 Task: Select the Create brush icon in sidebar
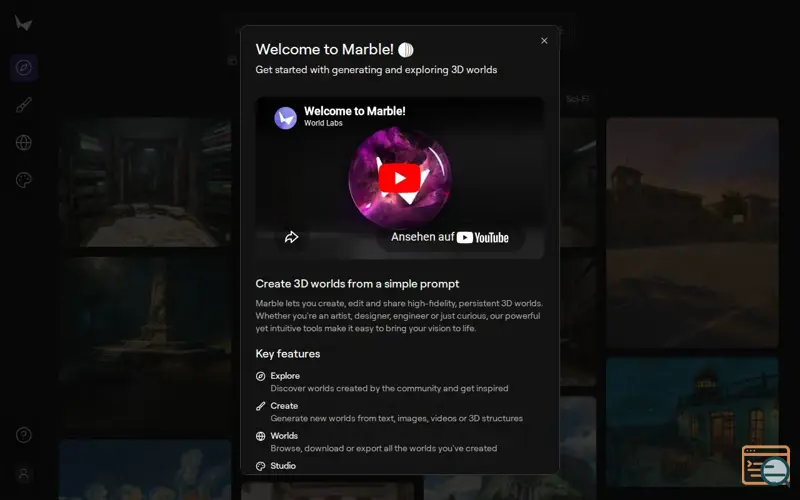23,105
